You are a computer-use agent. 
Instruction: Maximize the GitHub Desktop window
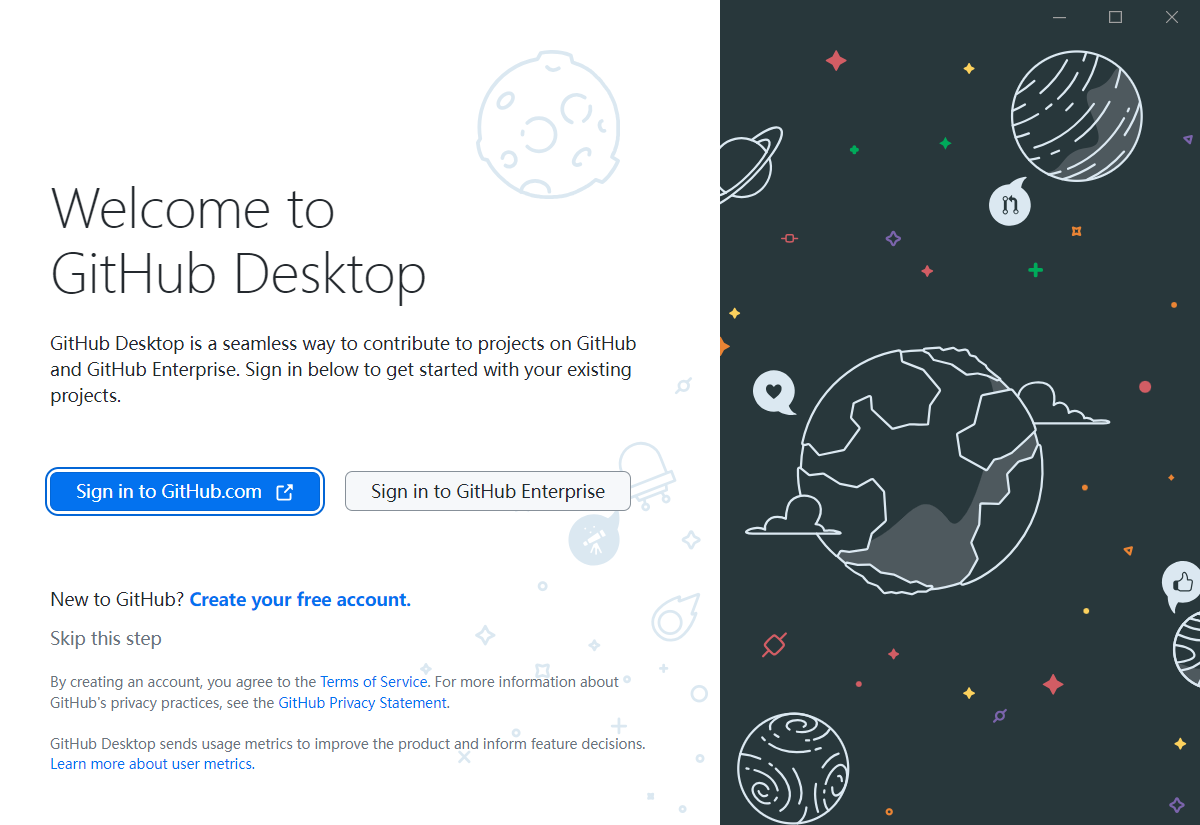coord(1116,17)
